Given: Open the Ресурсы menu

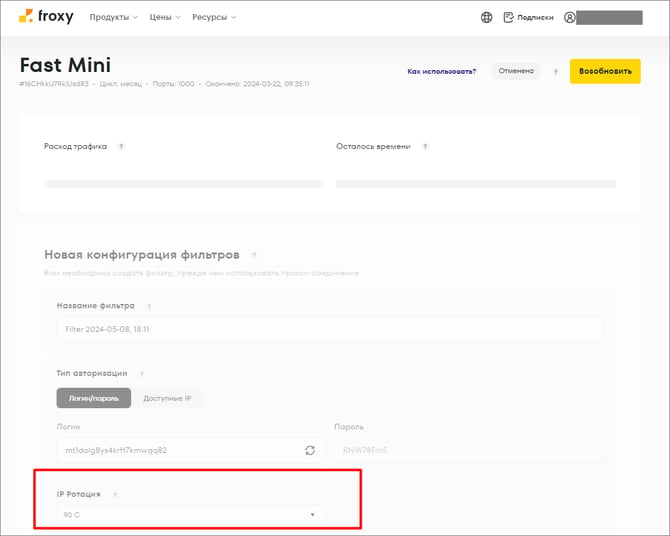Looking at the screenshot, I should pyautogui.click(x=214, y=17).
